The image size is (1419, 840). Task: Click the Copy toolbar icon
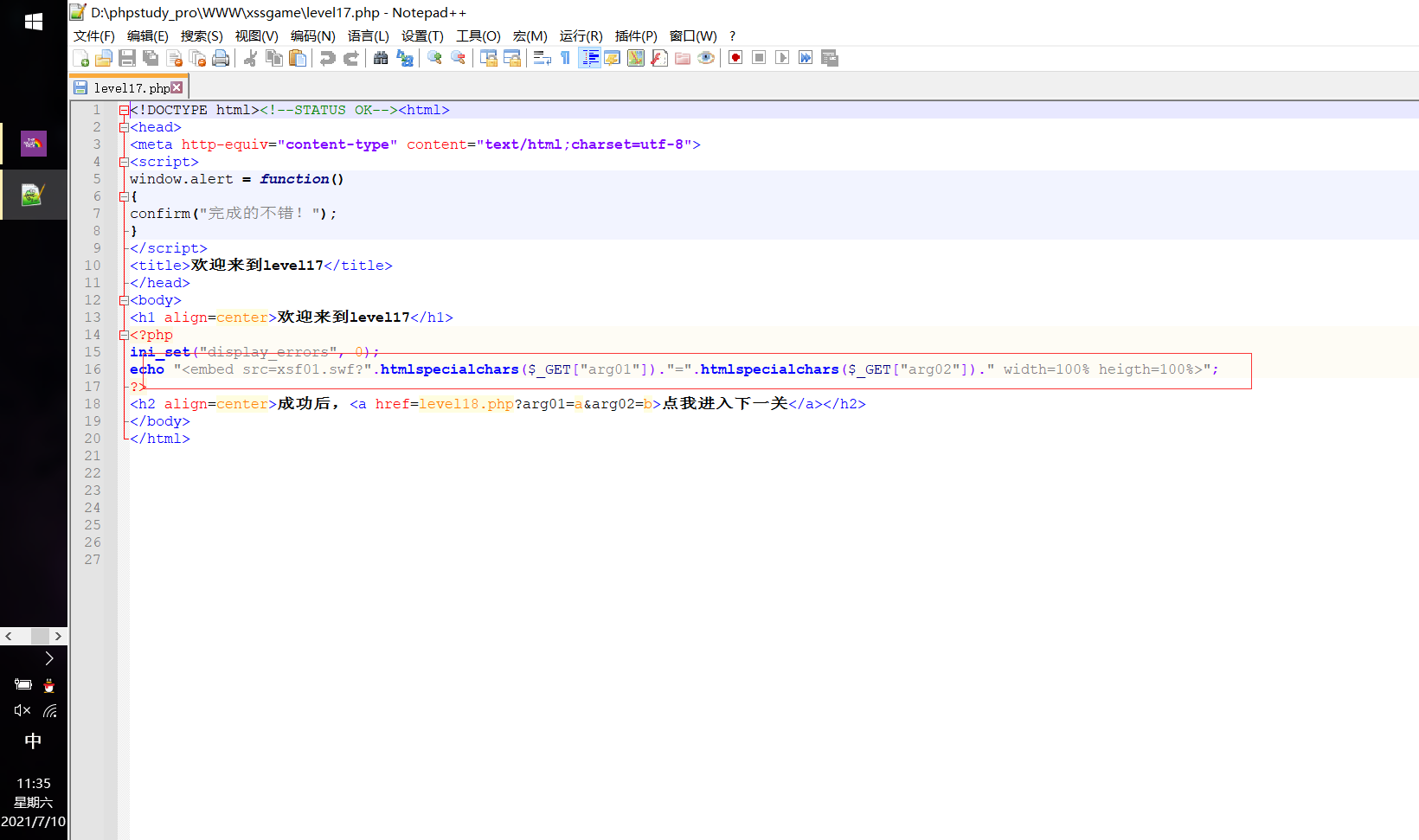(274, 58)
